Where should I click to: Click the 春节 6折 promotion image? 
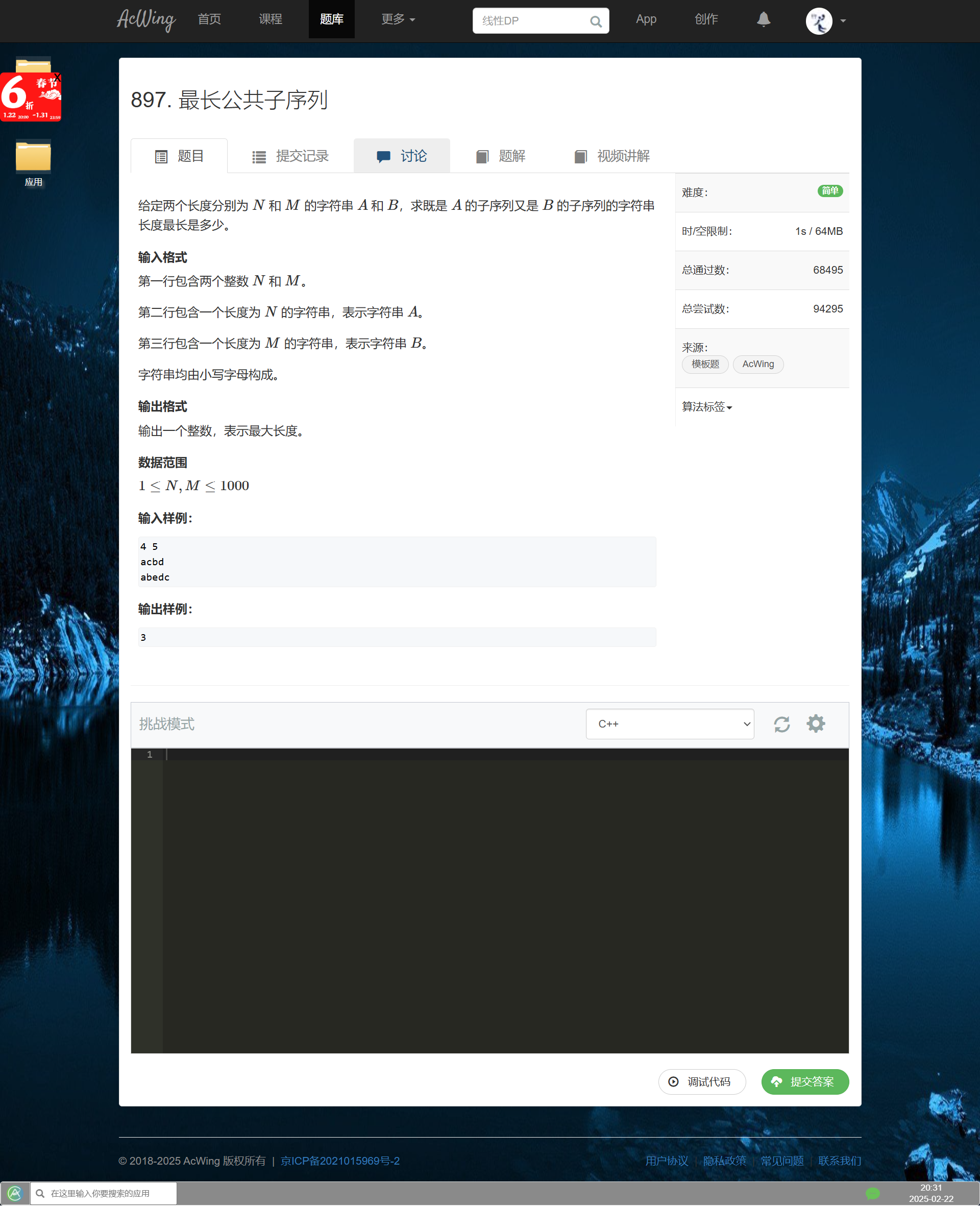pos(31,97)
